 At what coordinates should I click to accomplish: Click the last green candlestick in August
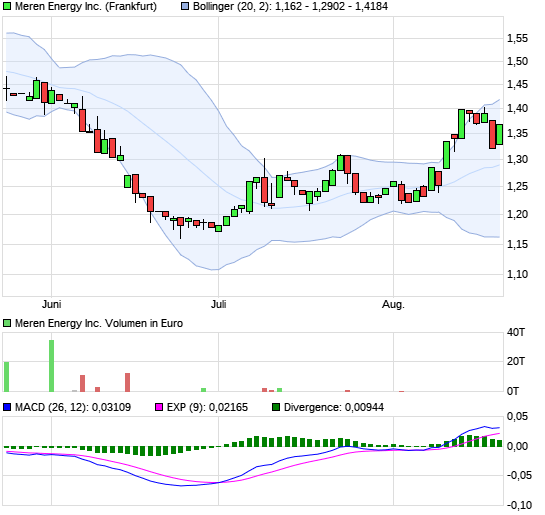[499, 134]
